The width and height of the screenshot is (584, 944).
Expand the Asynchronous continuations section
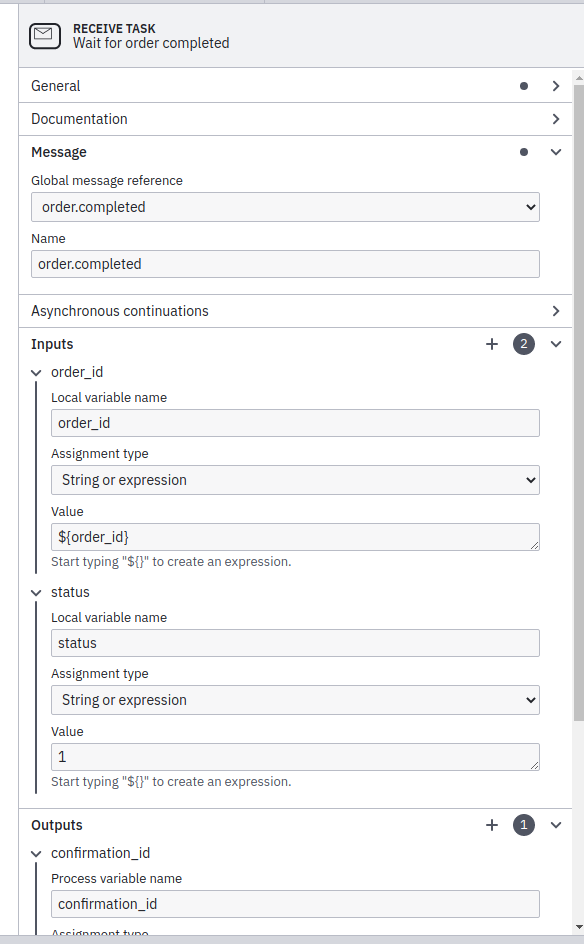tap(556, 311)
